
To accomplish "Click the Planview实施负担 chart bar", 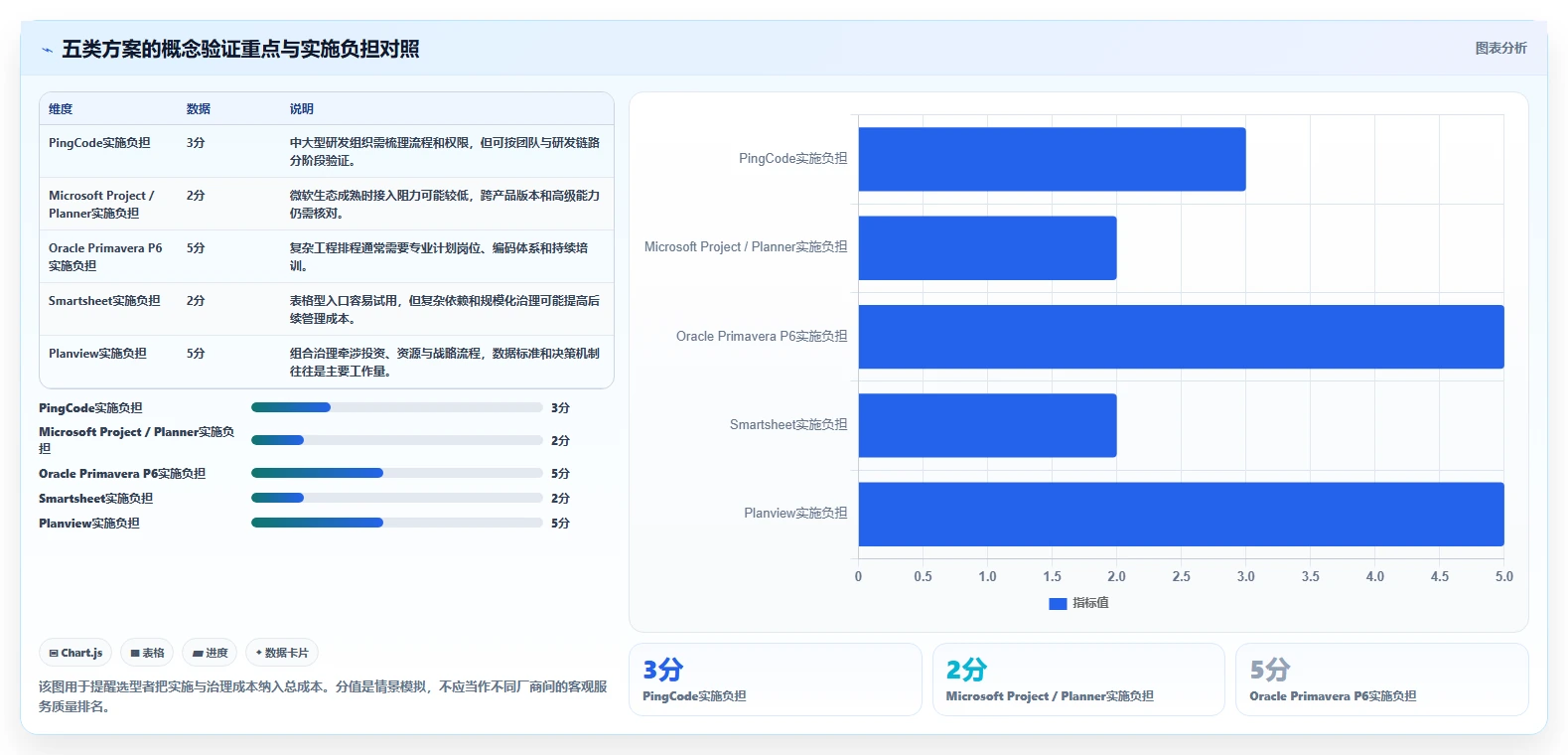I will (x=1181, y=514).
